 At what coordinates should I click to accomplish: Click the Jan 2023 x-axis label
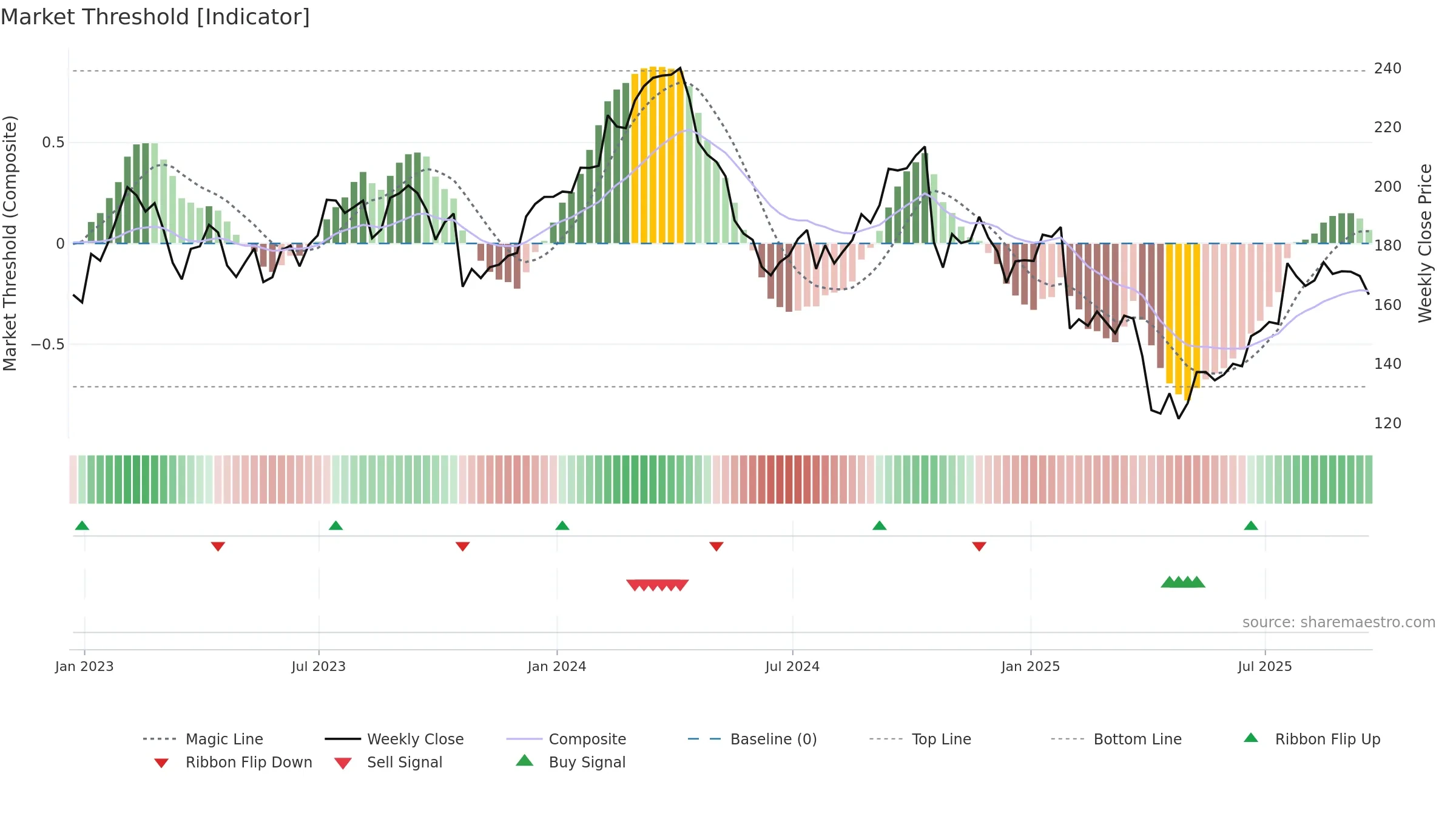[84, 666]
